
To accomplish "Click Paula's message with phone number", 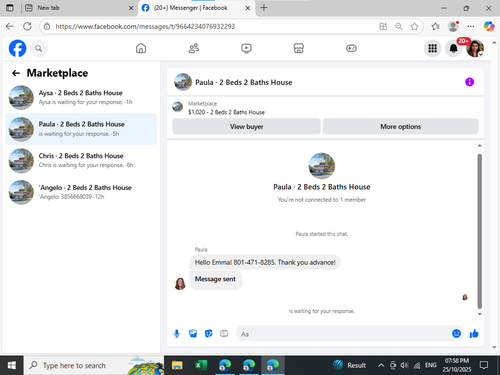I will pos(265,262).
